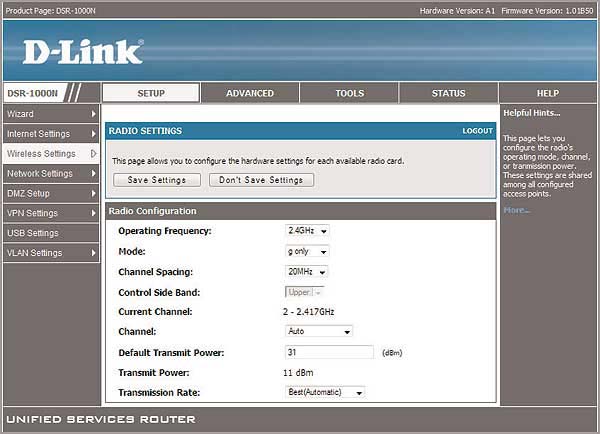600x434 pixels.
Task: Open the Channel Auto dropdown
Action: pos(319,331)
